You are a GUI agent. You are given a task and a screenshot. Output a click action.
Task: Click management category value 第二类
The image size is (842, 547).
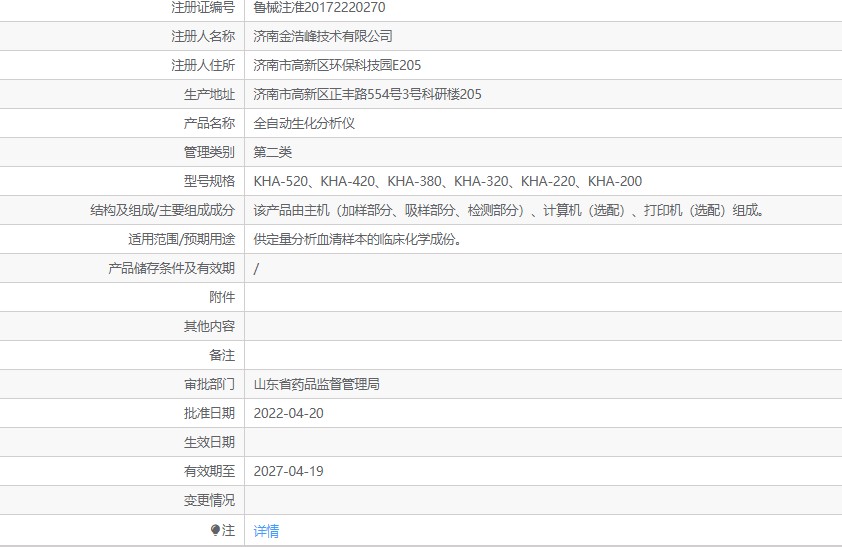(273, 152)
